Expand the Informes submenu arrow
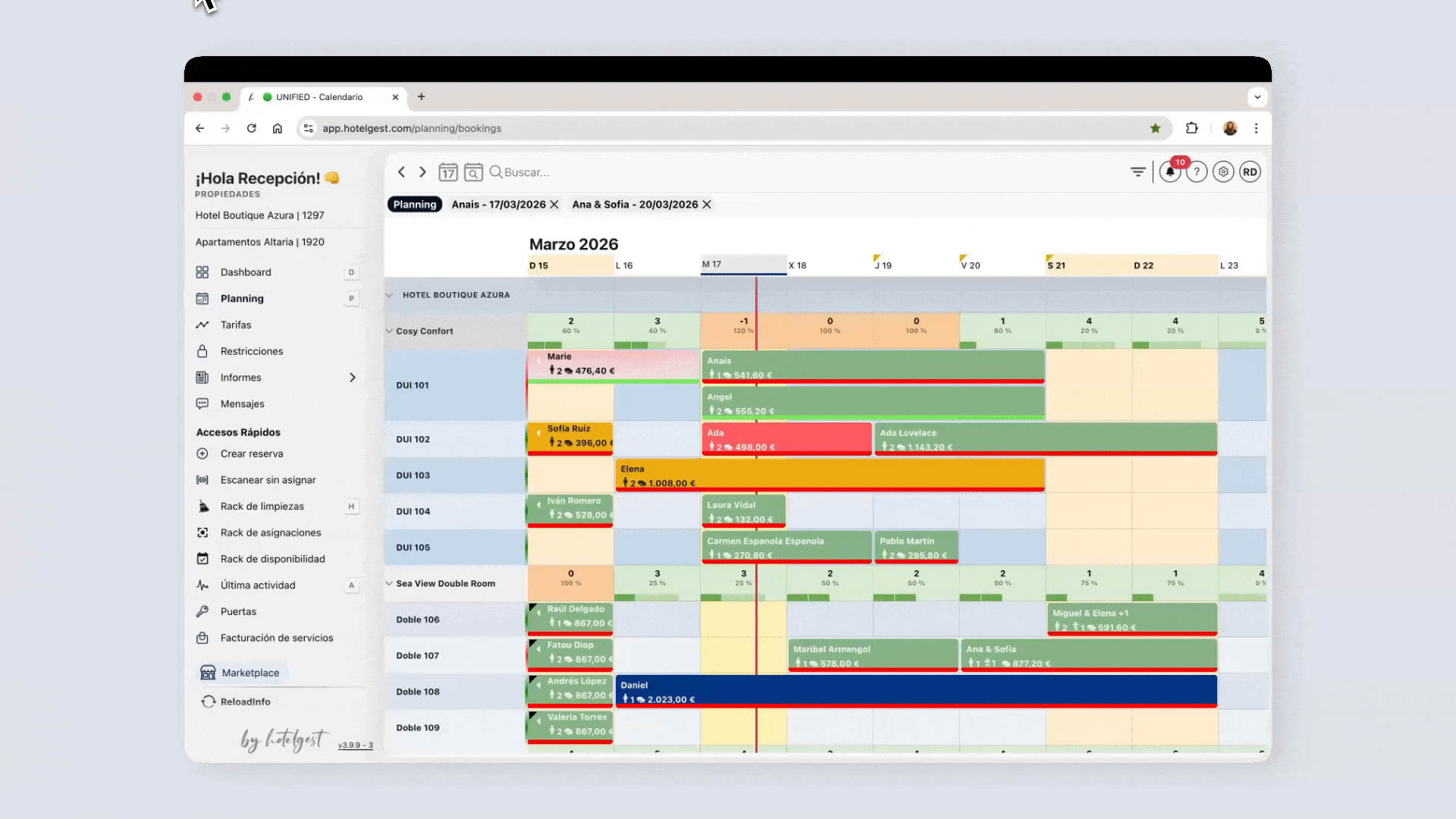 click(352, 378)
